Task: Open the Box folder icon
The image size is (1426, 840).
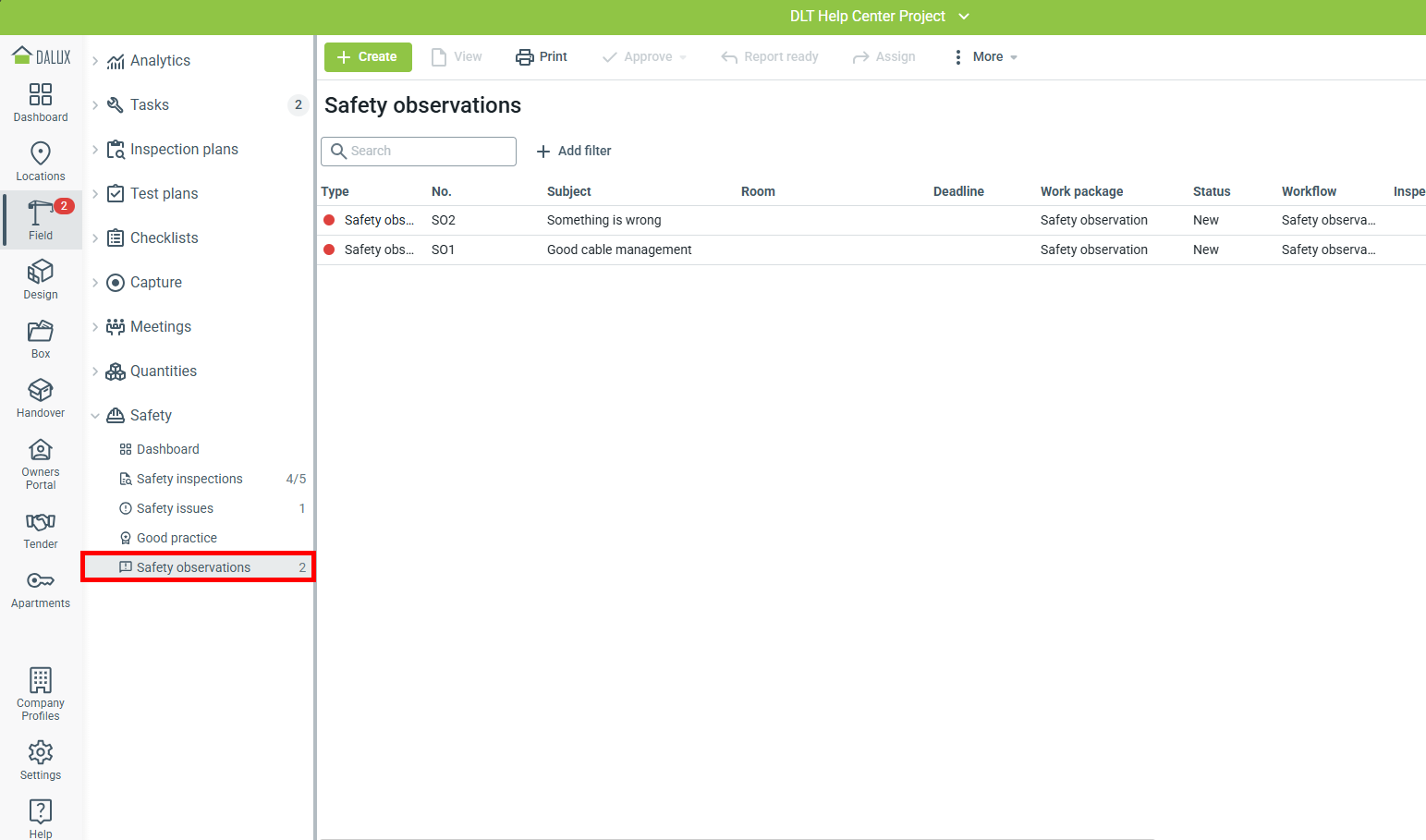Action: point(41,331)
